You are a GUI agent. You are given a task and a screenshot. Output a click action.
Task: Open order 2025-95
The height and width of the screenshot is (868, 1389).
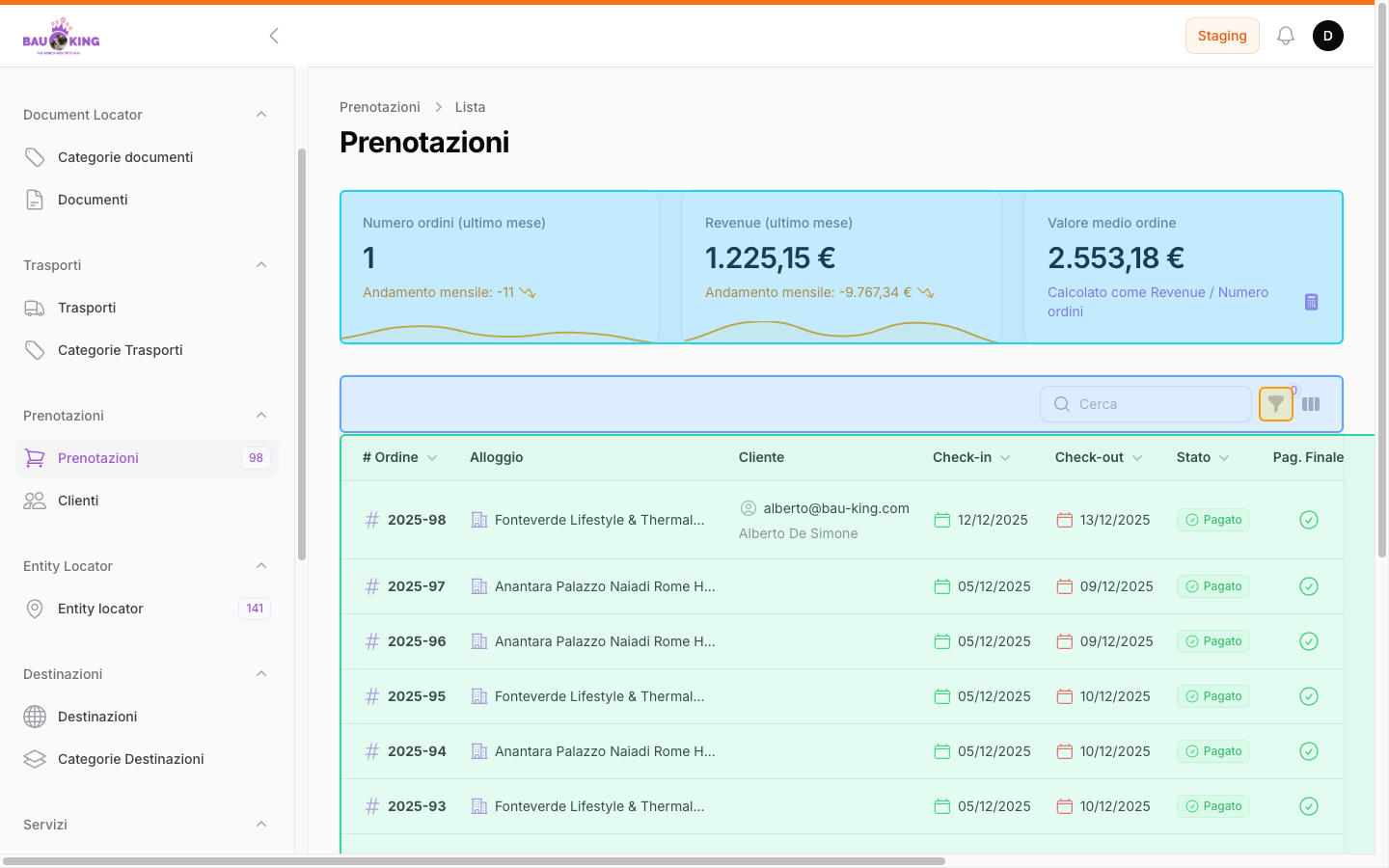click(417, 696)
